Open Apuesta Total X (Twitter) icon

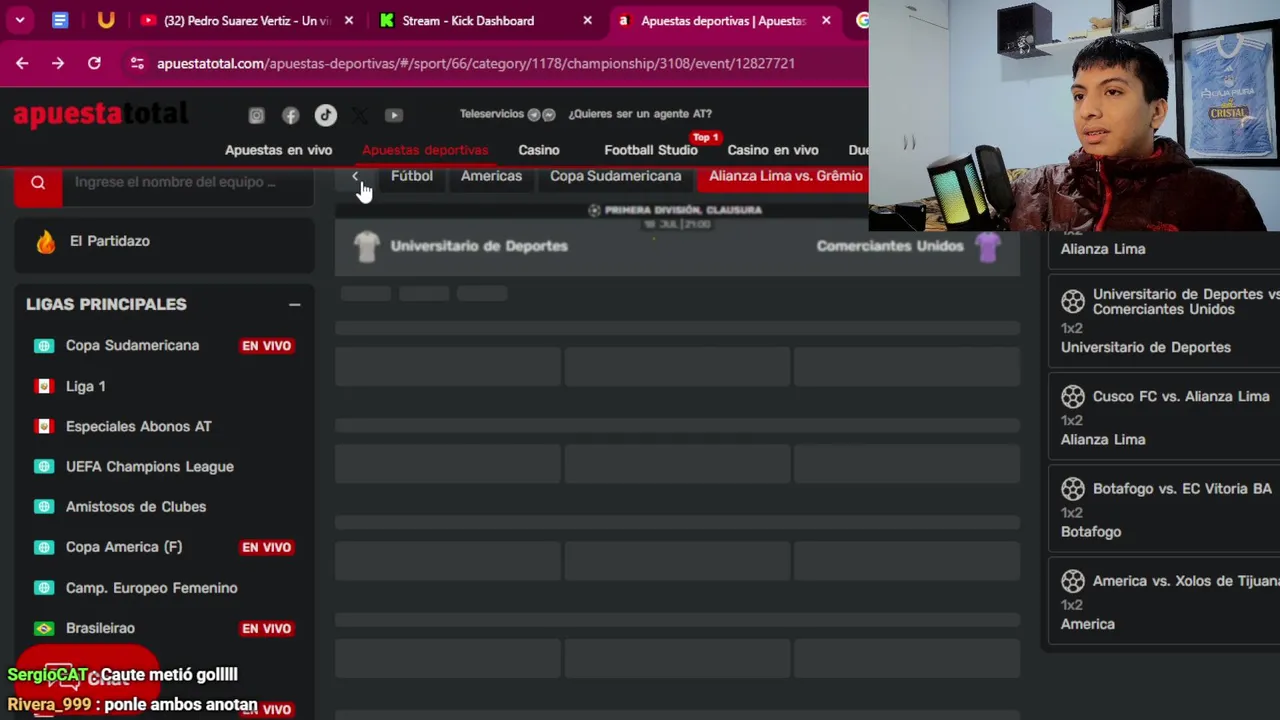tap(360, 115)
